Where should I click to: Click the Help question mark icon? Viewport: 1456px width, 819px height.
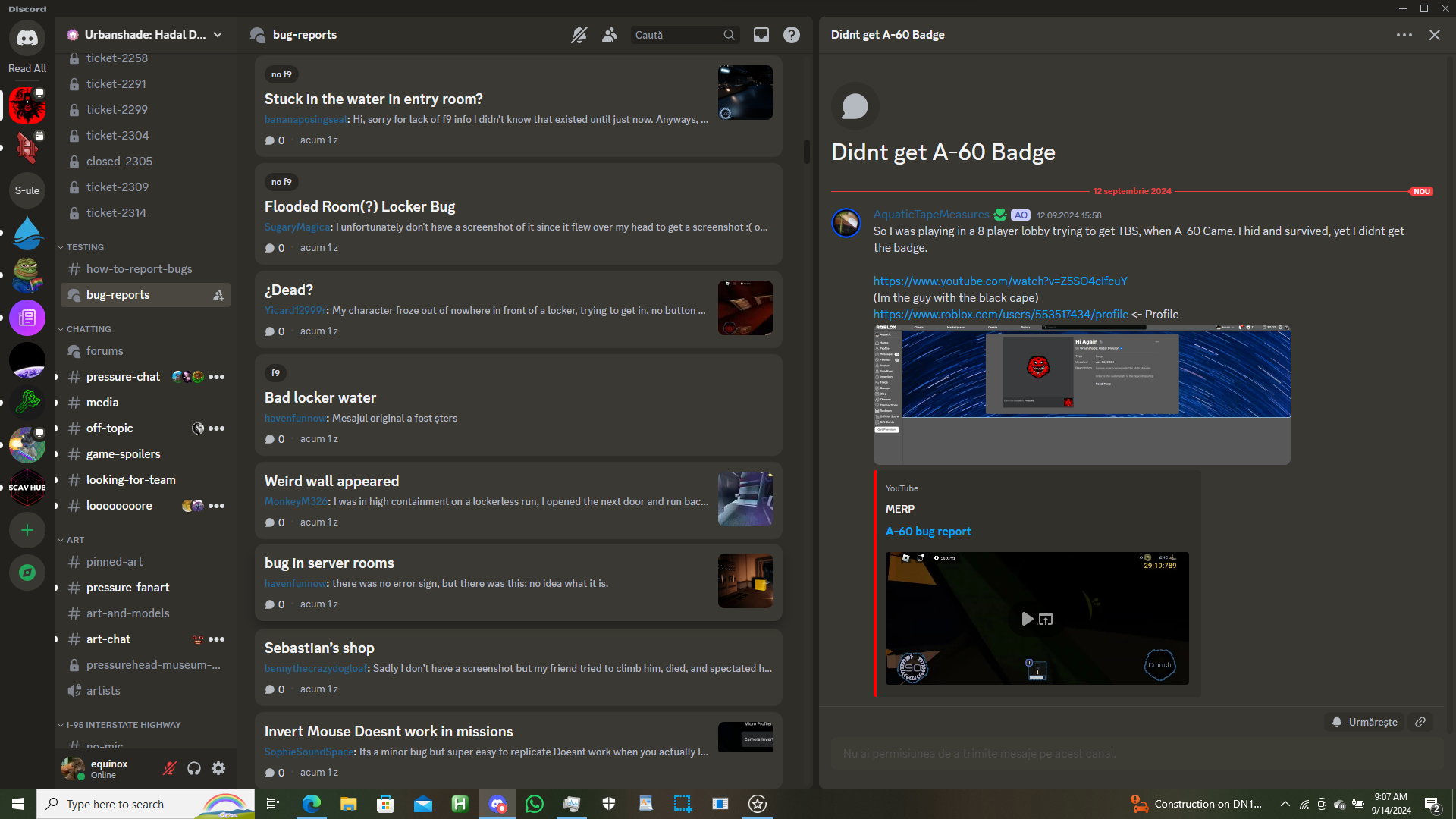coord(791,35)
